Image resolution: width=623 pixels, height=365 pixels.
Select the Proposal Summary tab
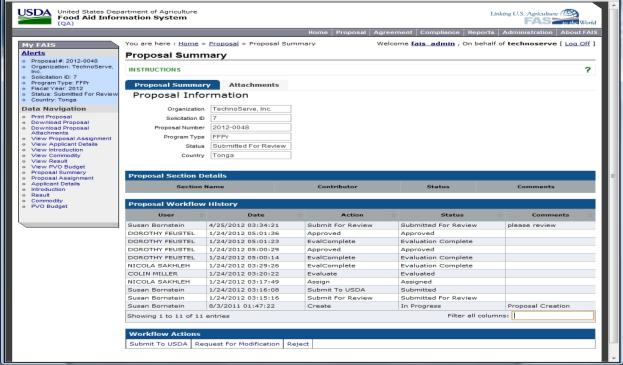click(x=172, y=85)
